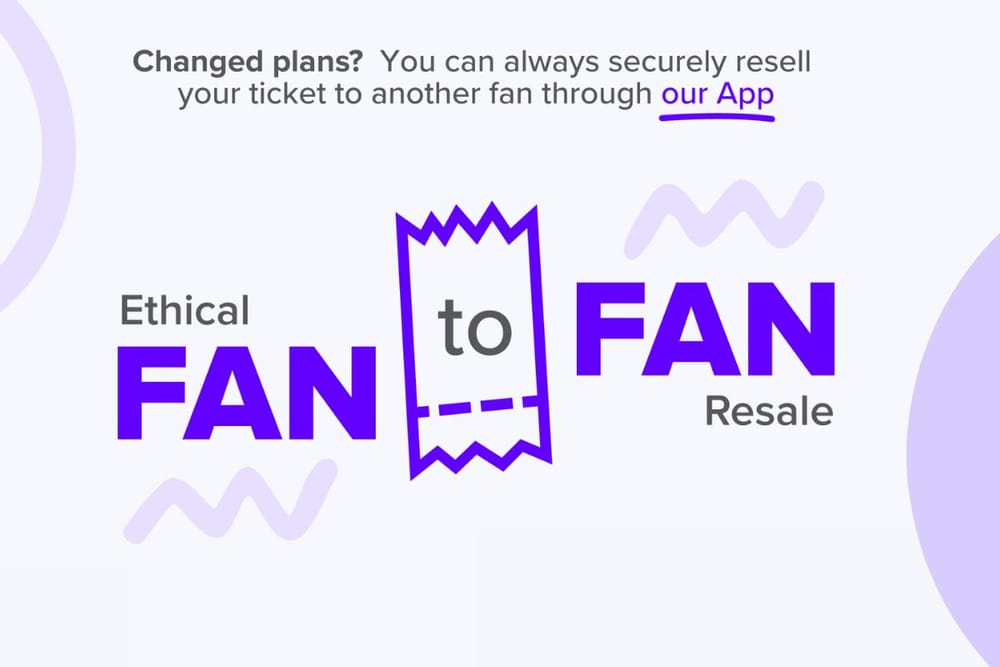Click the curved underline beneath 'our App'
This screenshot has width=1000, height=667.
click(717, 116)
